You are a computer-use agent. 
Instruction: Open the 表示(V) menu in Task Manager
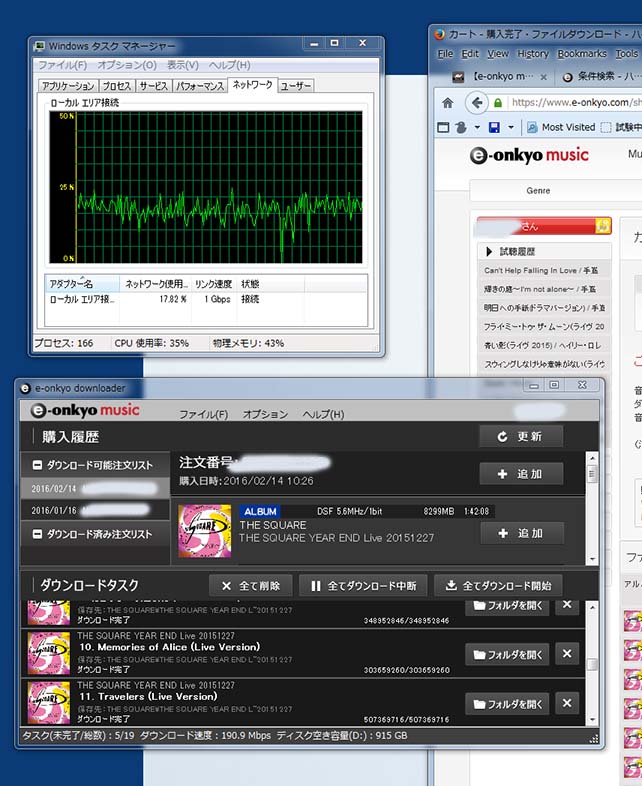pyautogui.click(x=182, y=65)
